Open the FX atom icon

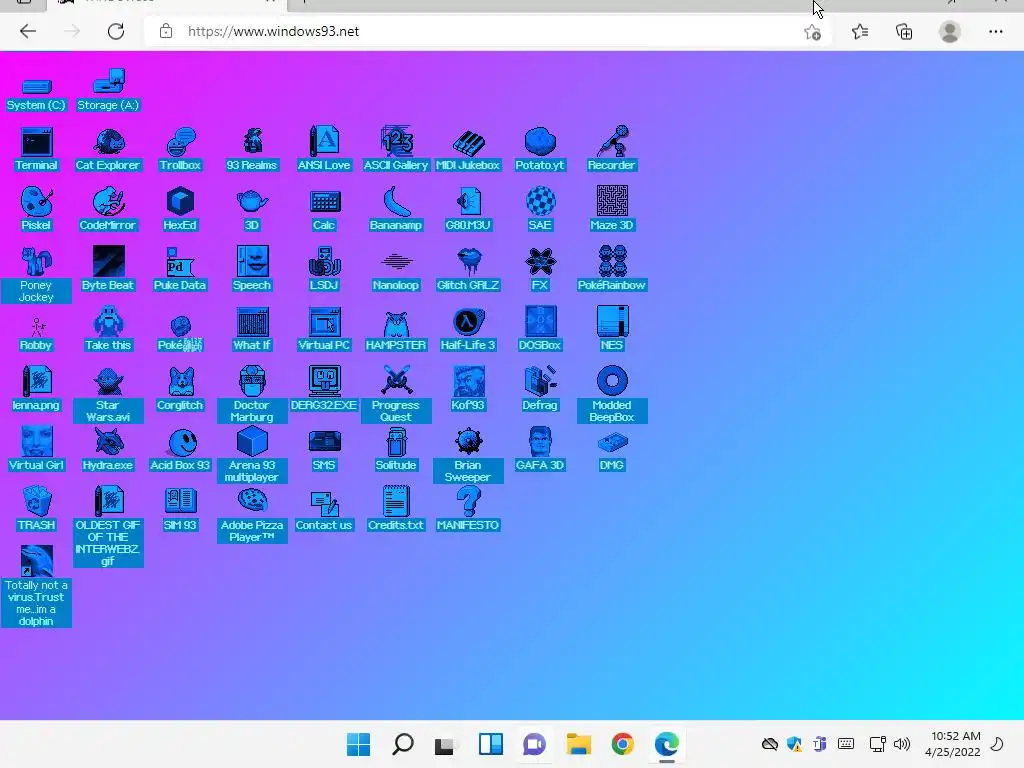(x=539, y=270)
